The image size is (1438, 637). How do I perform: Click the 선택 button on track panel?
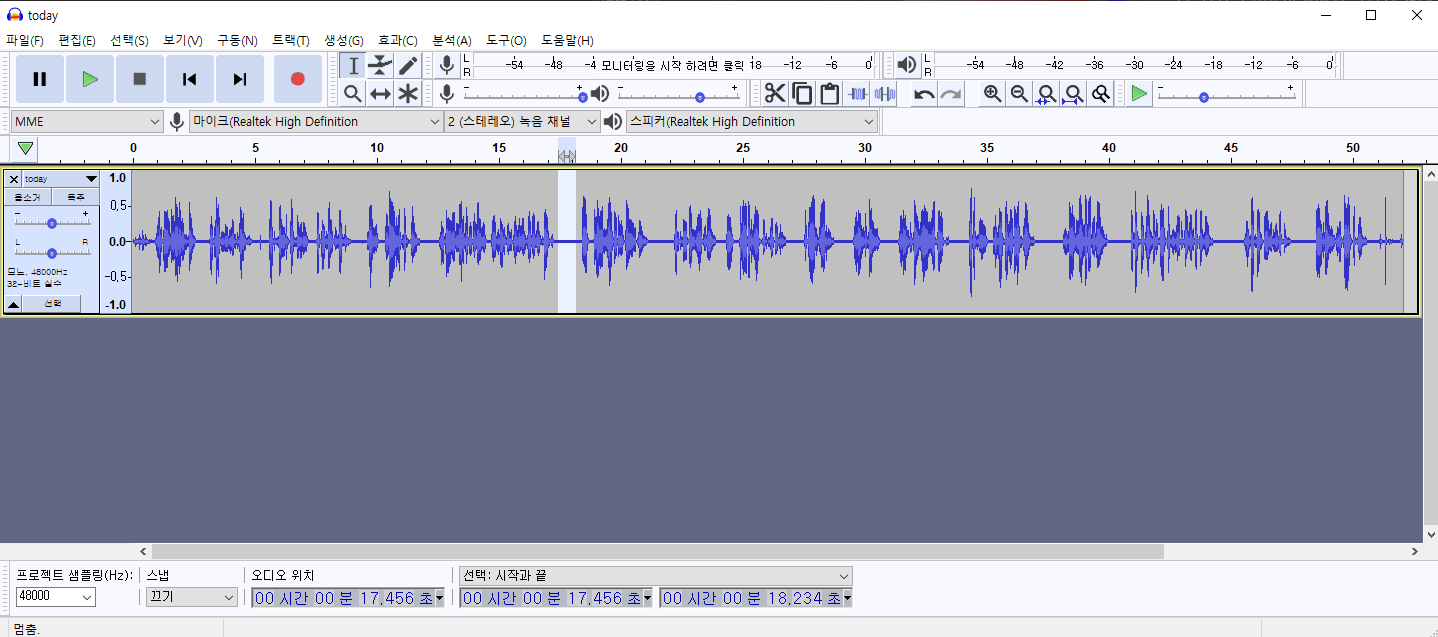[53, 303]
